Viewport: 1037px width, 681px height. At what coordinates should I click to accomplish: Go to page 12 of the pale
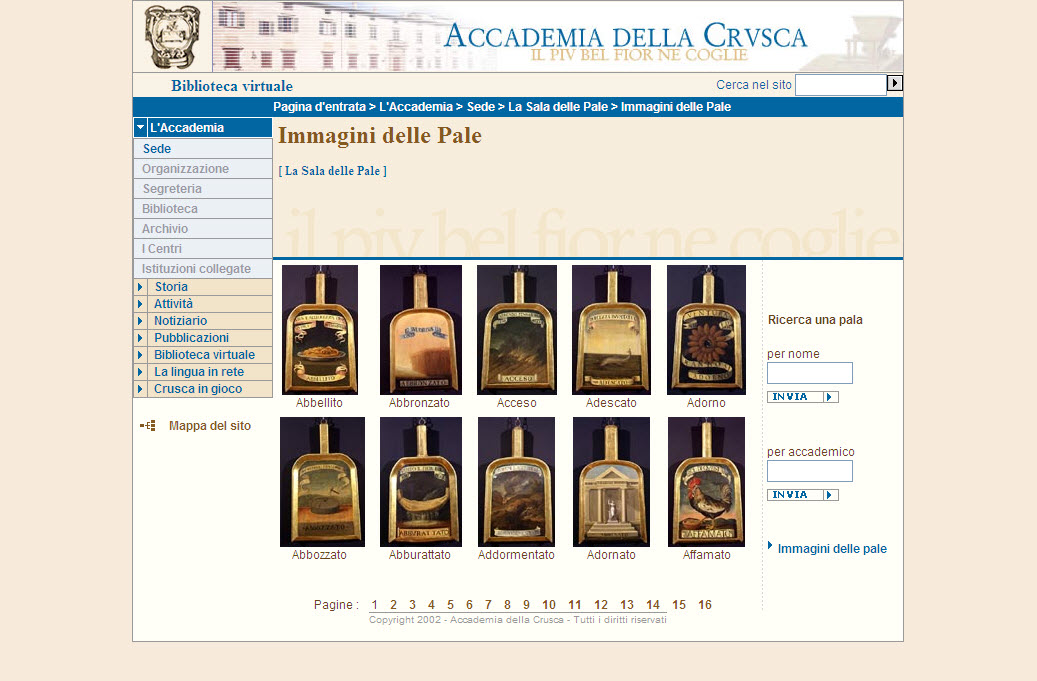click(601, 605)
